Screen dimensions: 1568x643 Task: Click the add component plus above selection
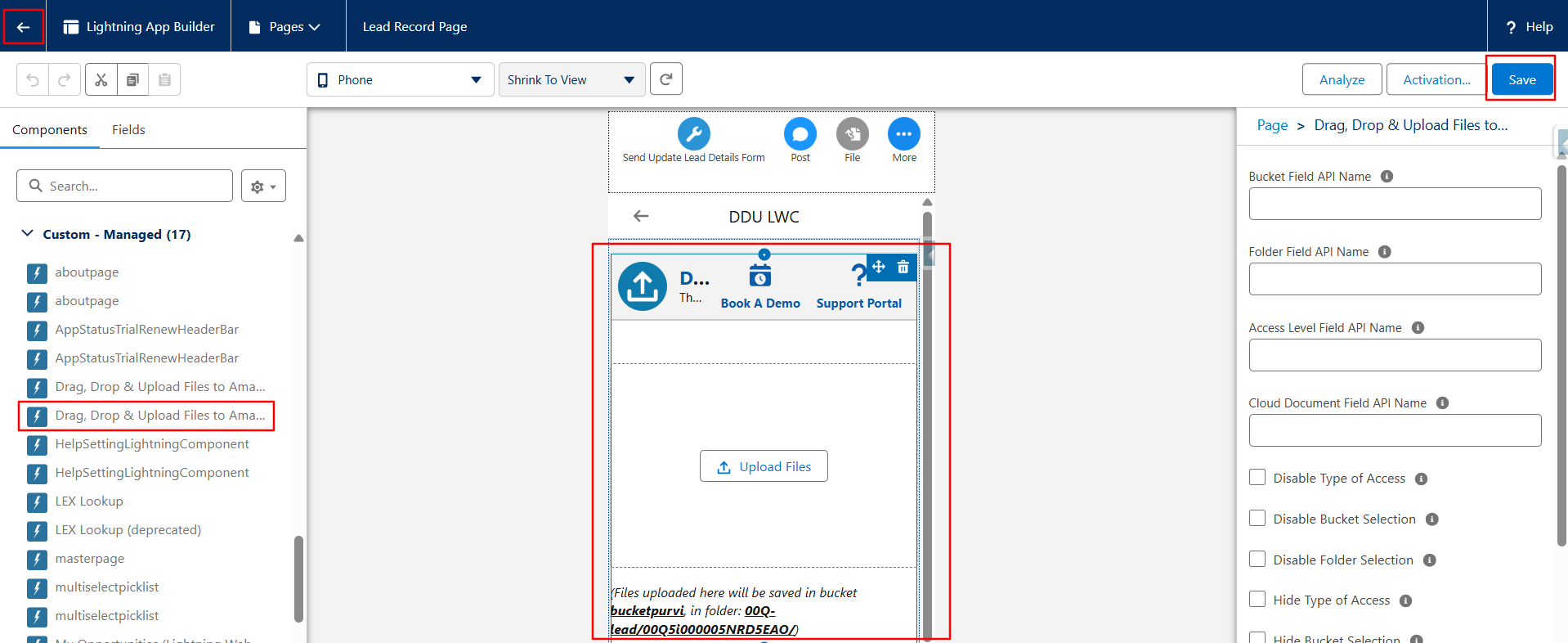[764, 254]
